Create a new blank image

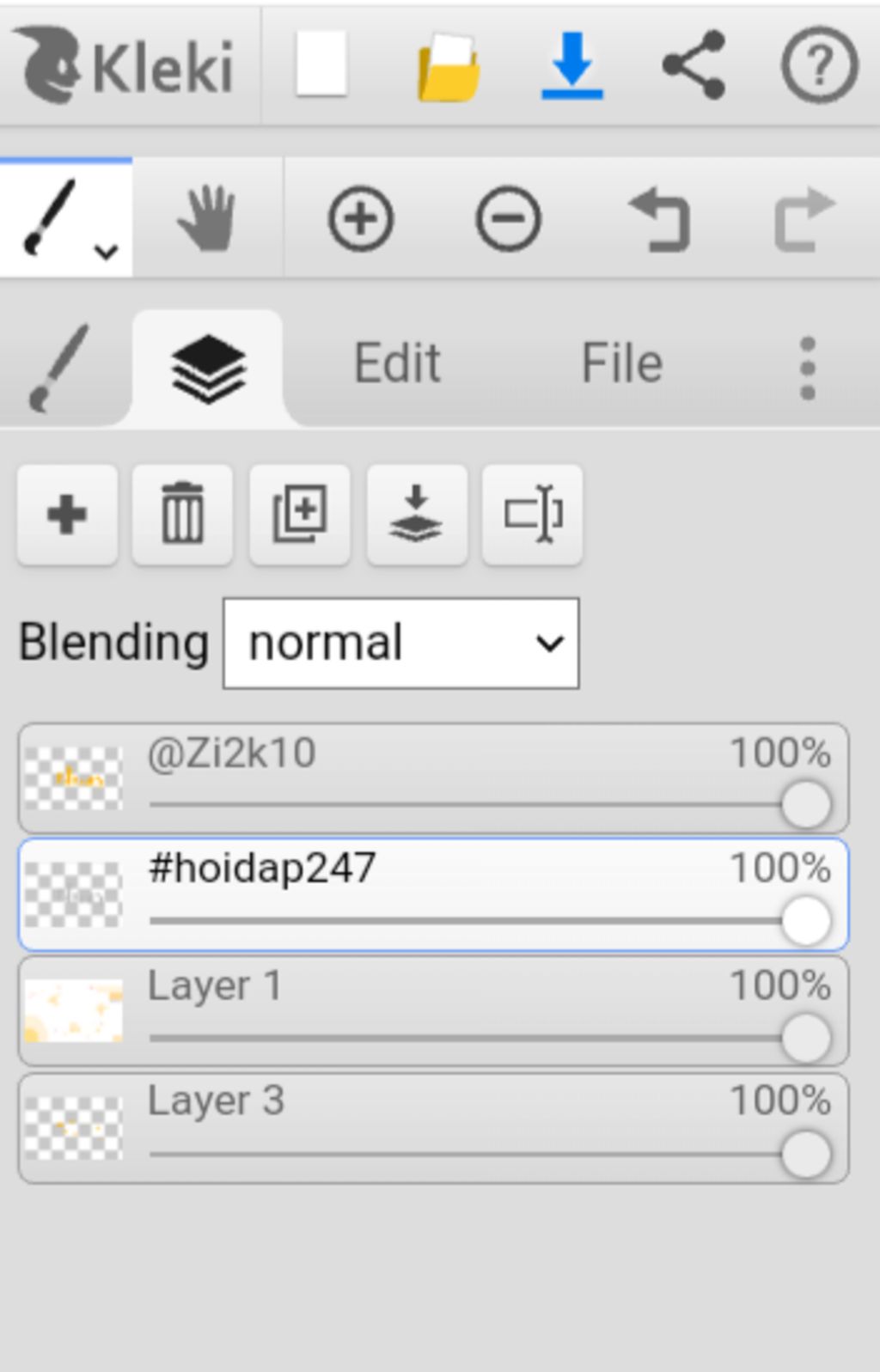click(x=321, y=64)
